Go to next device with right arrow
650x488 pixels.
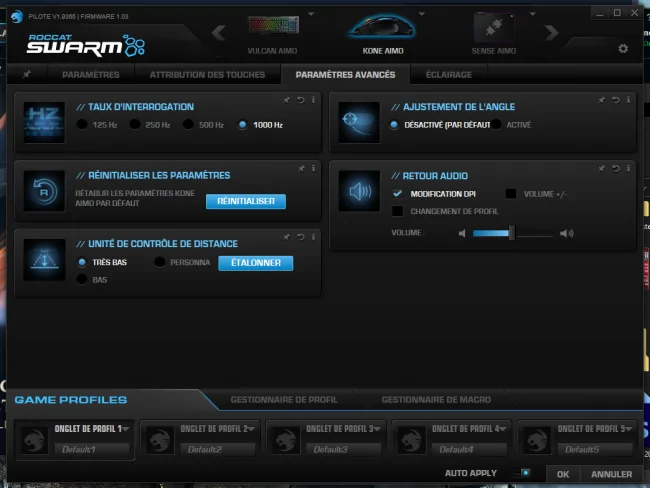551,33
